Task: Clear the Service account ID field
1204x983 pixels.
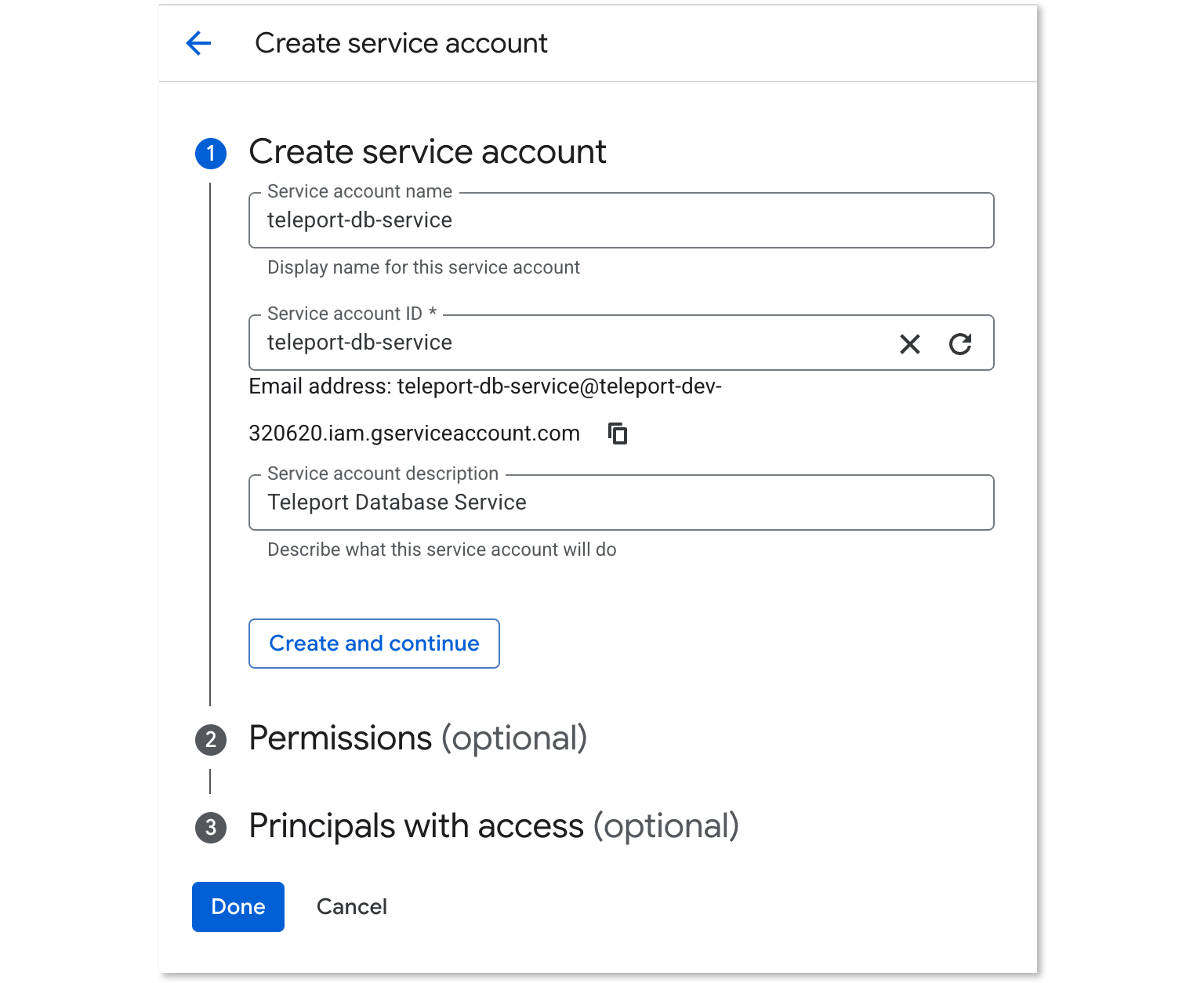Action: [909, 343]
